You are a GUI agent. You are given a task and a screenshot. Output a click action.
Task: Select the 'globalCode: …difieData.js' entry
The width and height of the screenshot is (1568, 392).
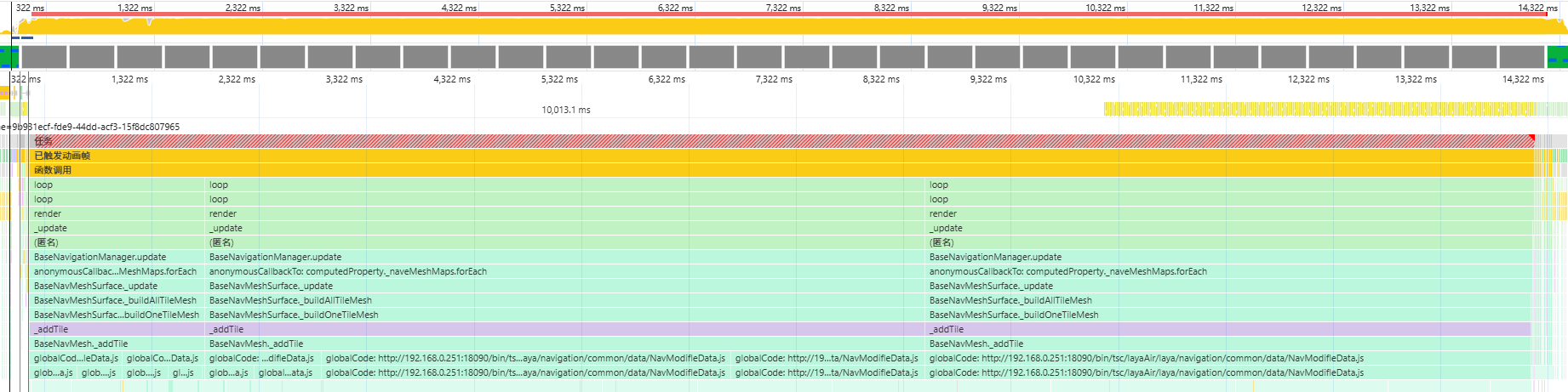pos(262,358)
